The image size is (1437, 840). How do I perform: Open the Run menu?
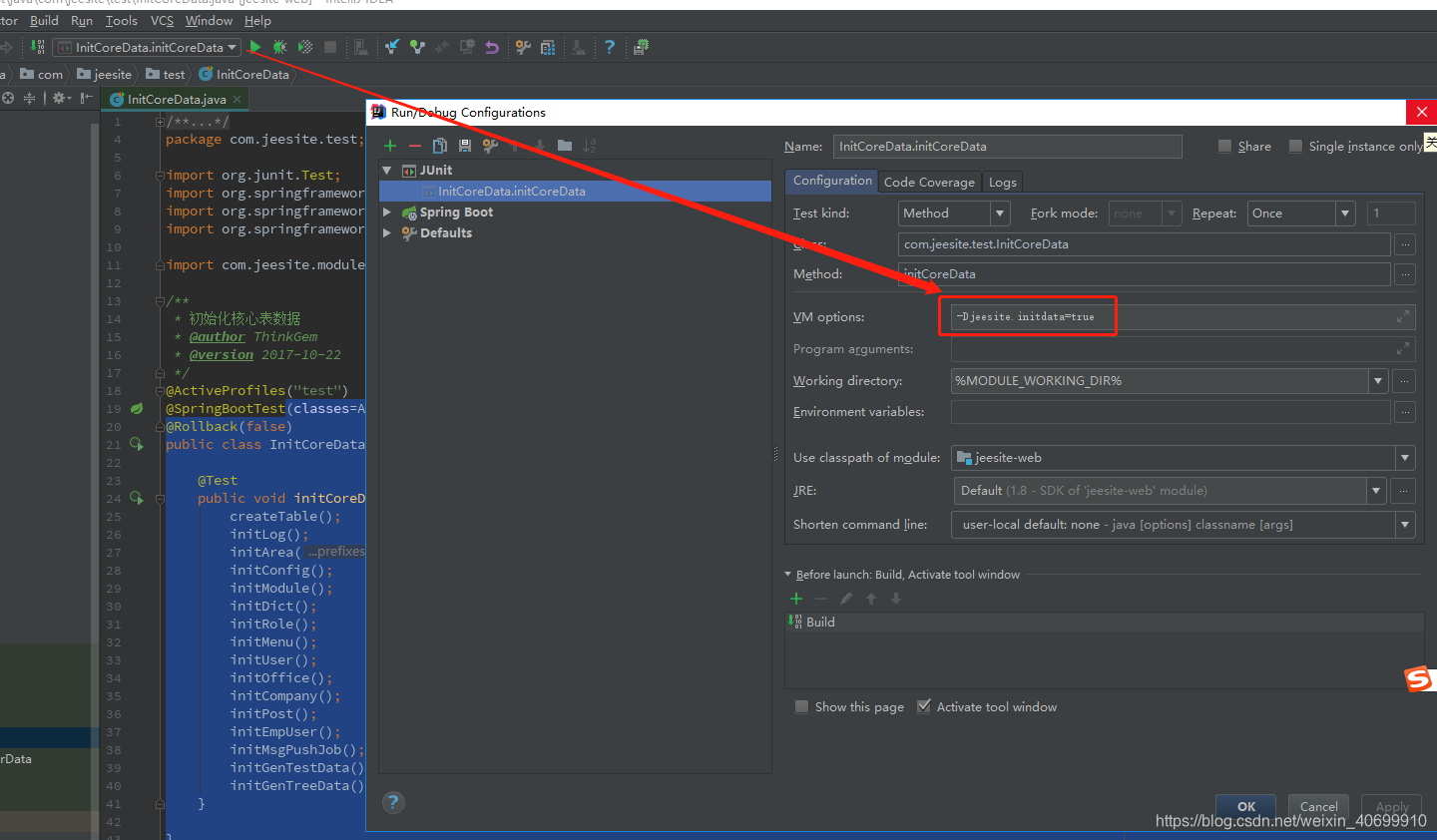click(x=82, y=20)
